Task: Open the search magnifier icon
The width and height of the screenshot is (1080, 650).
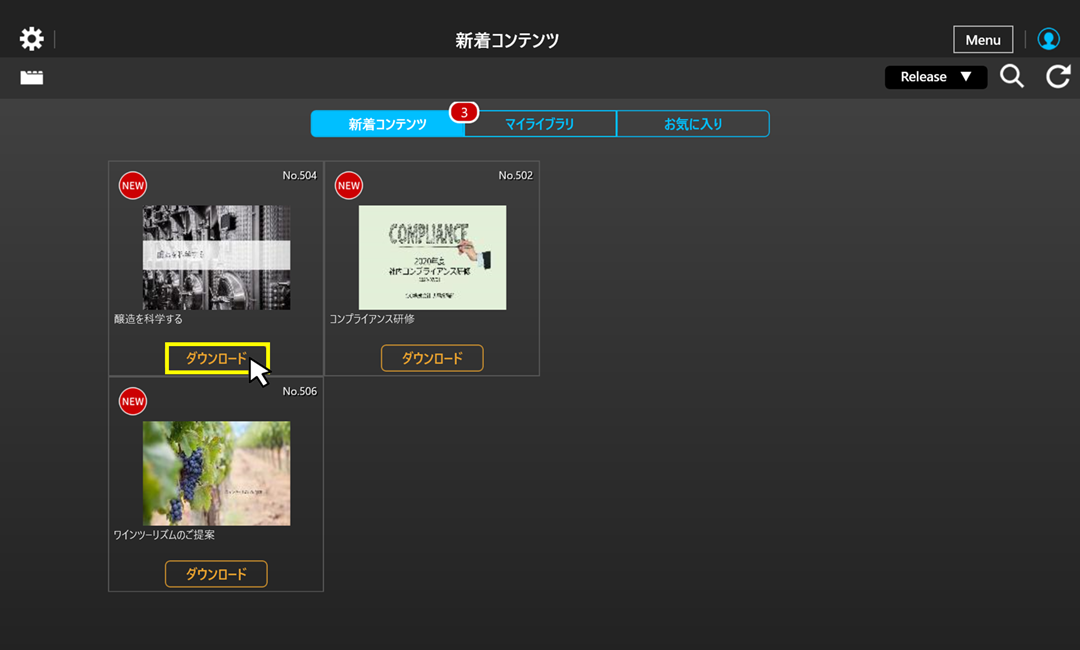Action: pyautogui.click(x=1012, y=76)
